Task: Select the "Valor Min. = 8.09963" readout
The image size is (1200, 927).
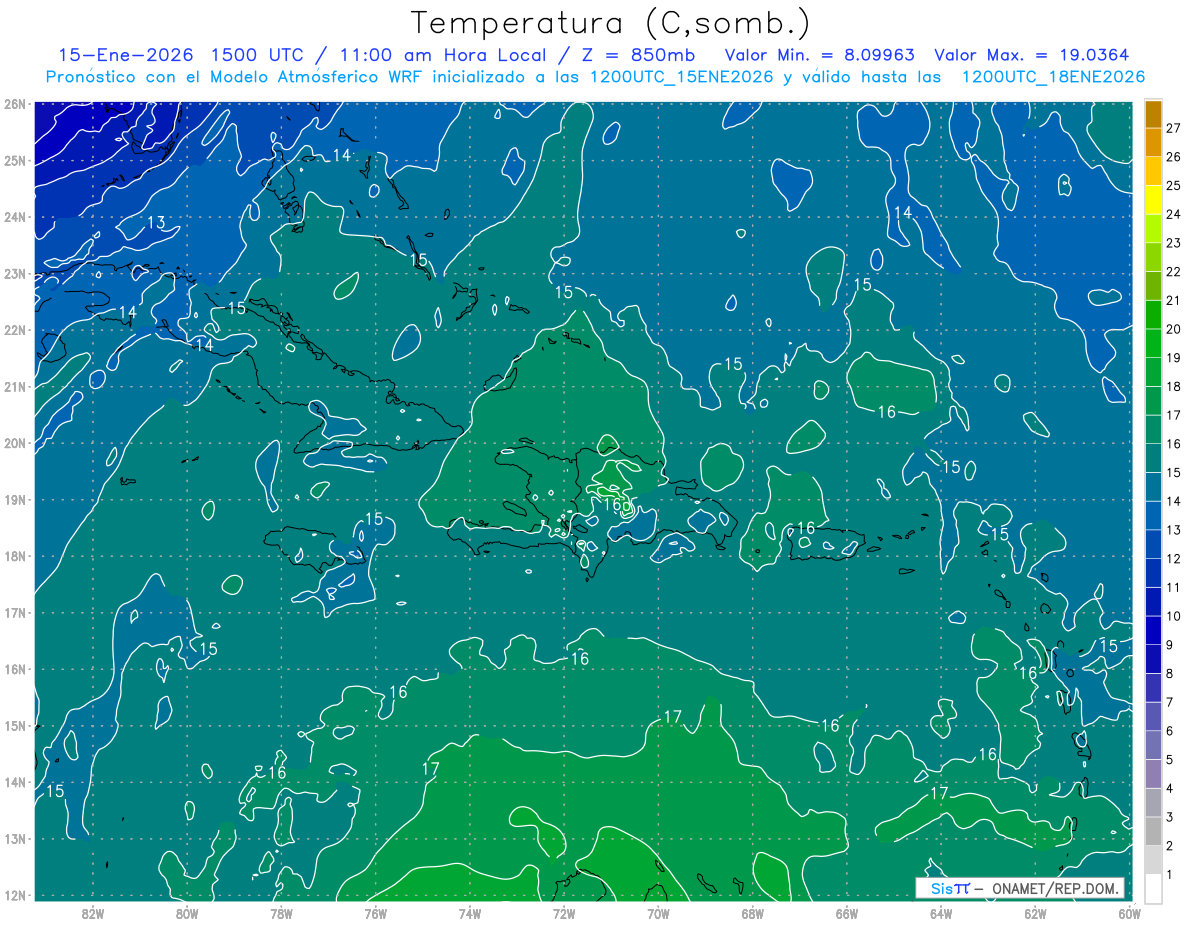Action: pyautogui.click(x=820, y=55)
